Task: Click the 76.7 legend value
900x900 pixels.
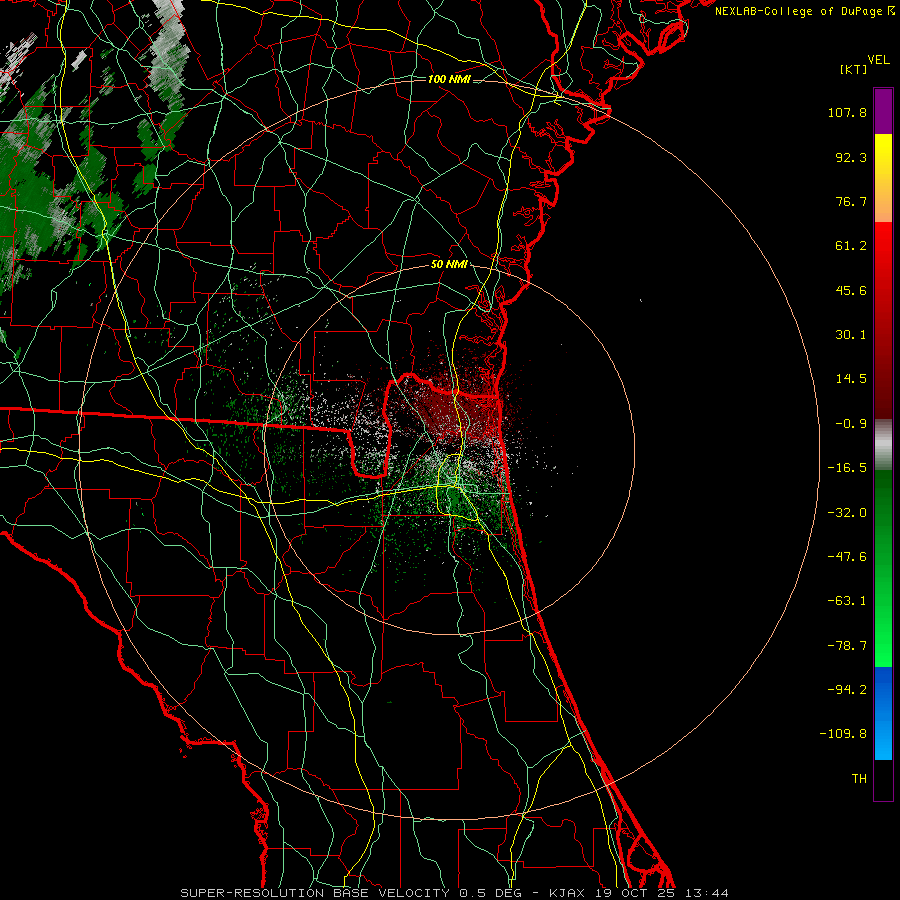Action: tap(851, 201)
